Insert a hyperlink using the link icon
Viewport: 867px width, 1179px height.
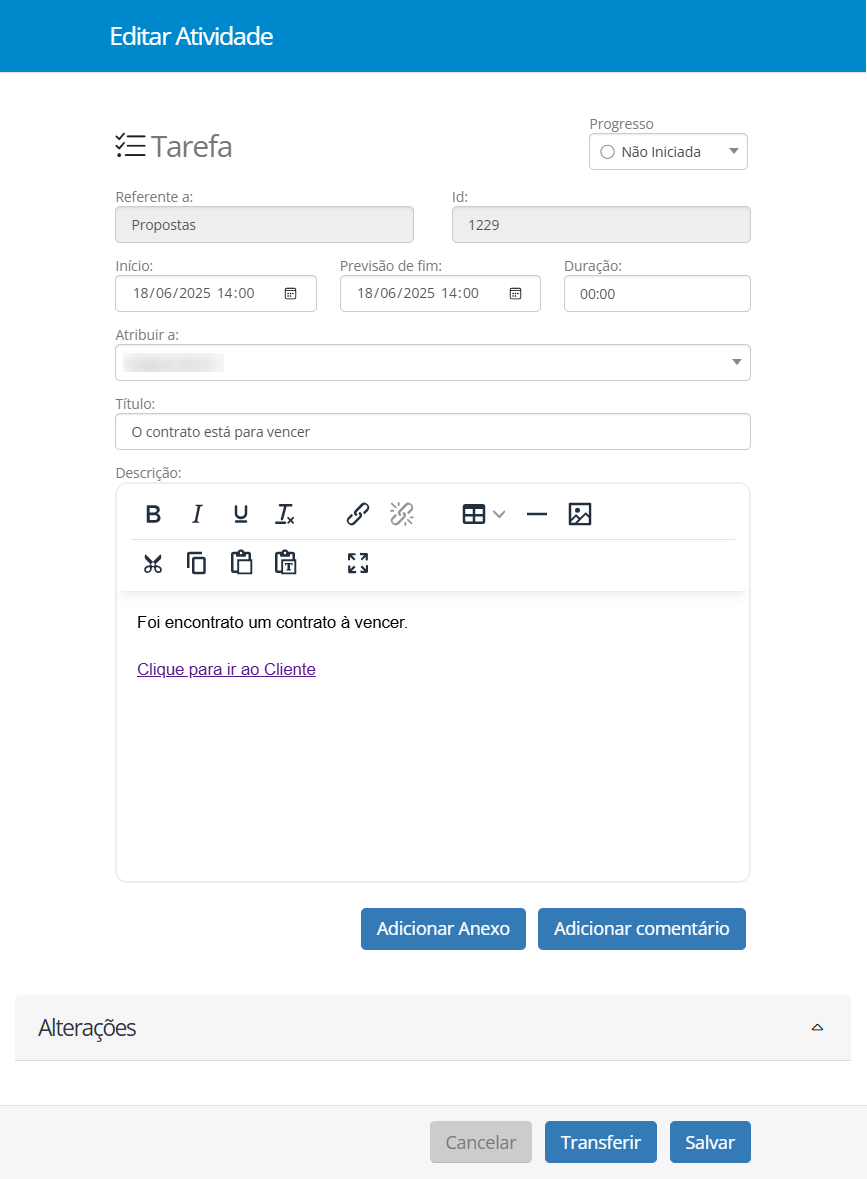[358, 514]
